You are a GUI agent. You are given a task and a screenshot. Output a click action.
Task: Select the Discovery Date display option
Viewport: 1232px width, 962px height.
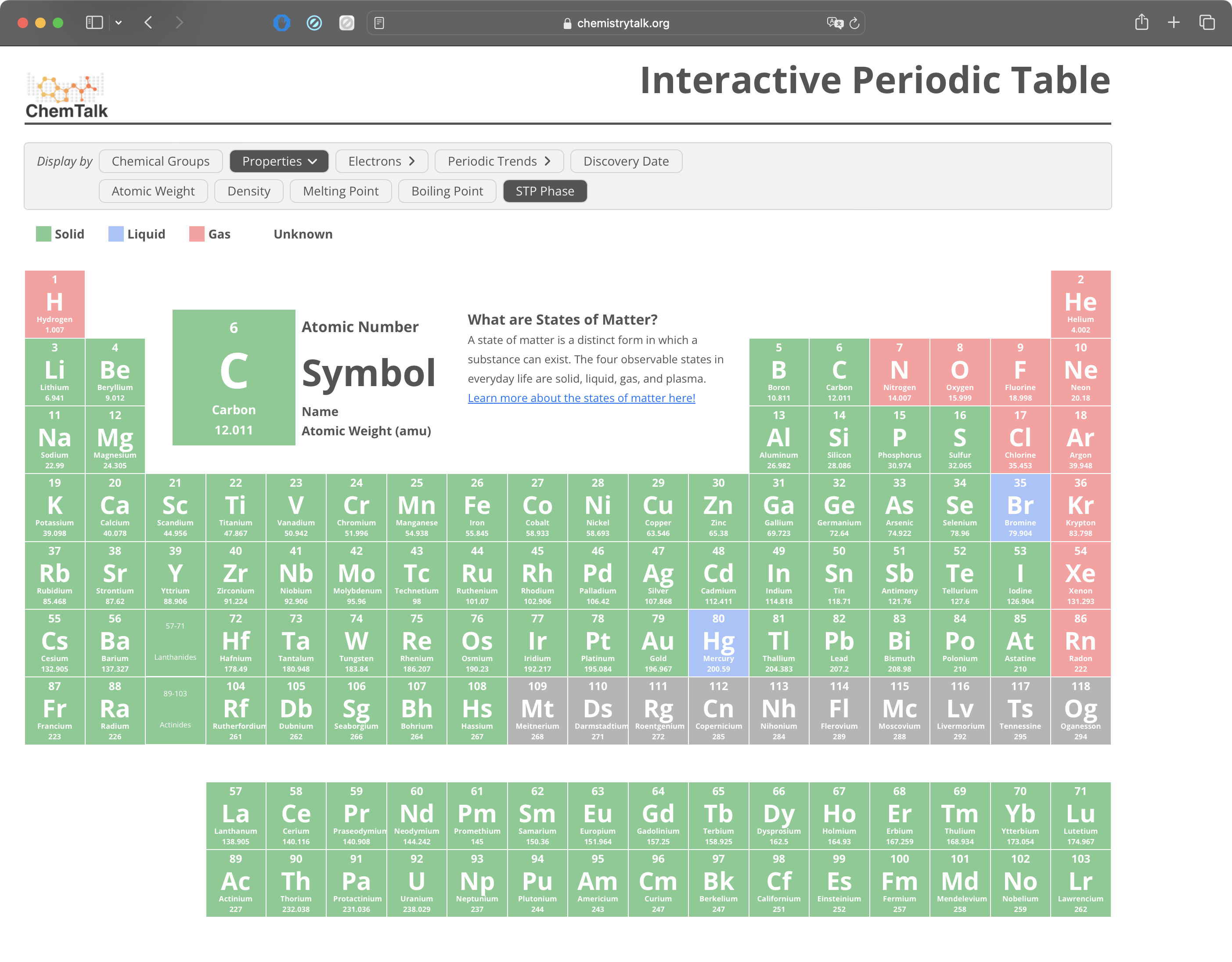click(x=626, y=161)
